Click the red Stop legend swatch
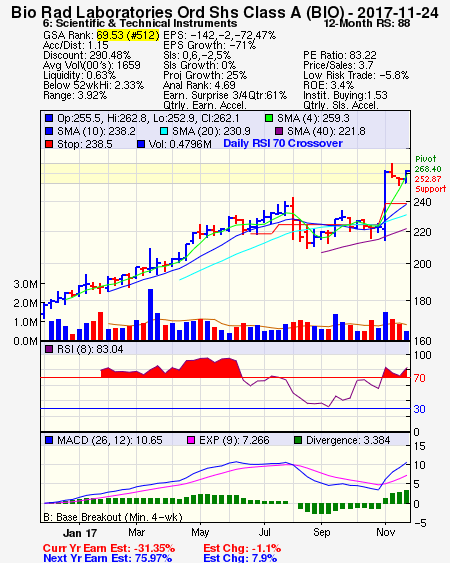The width and height of the screenshot is (450, 563). tap(49, 144)
